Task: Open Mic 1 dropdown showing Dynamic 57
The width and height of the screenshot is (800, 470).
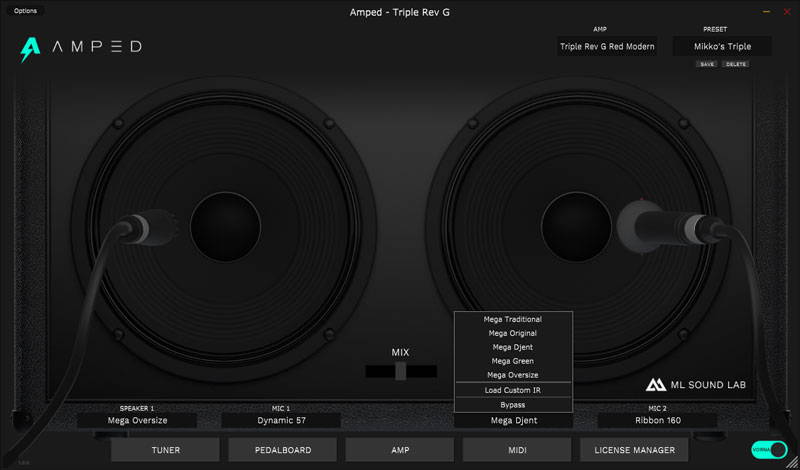Action: point(281,420)
